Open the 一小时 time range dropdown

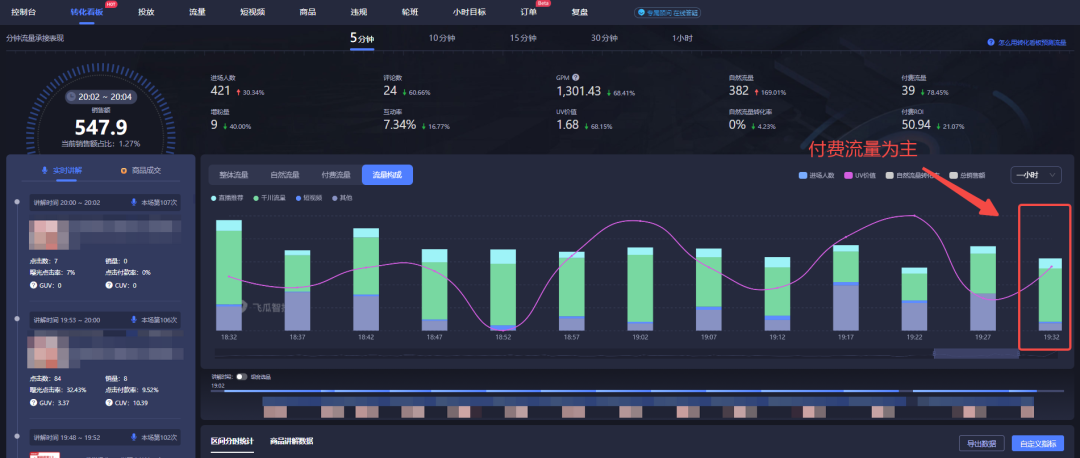(x=1035, y=174)
